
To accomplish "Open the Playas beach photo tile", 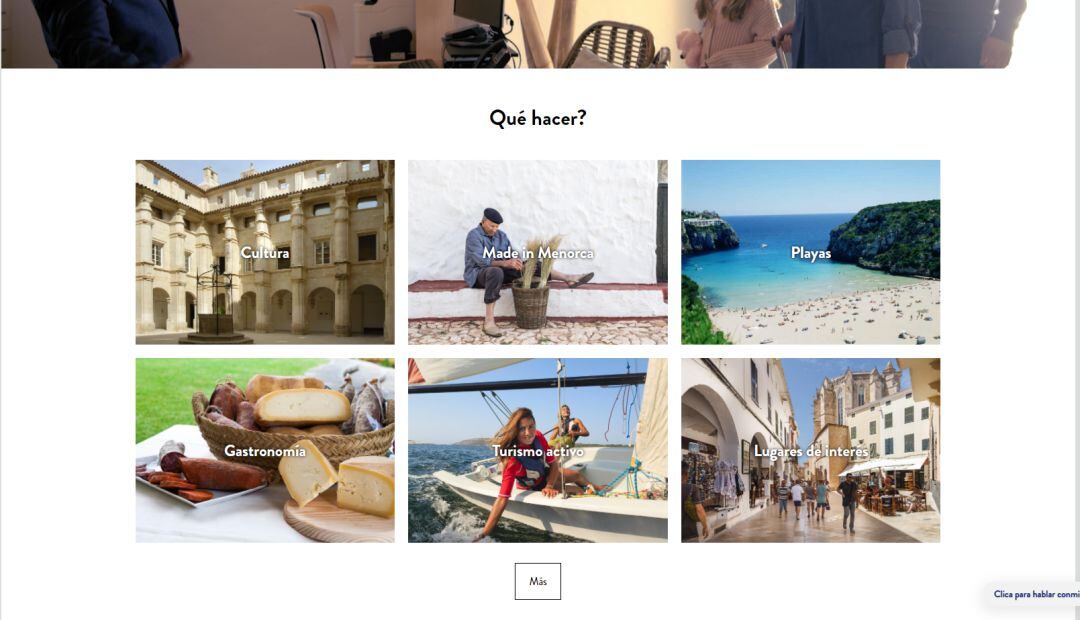I will click(811, 252).
